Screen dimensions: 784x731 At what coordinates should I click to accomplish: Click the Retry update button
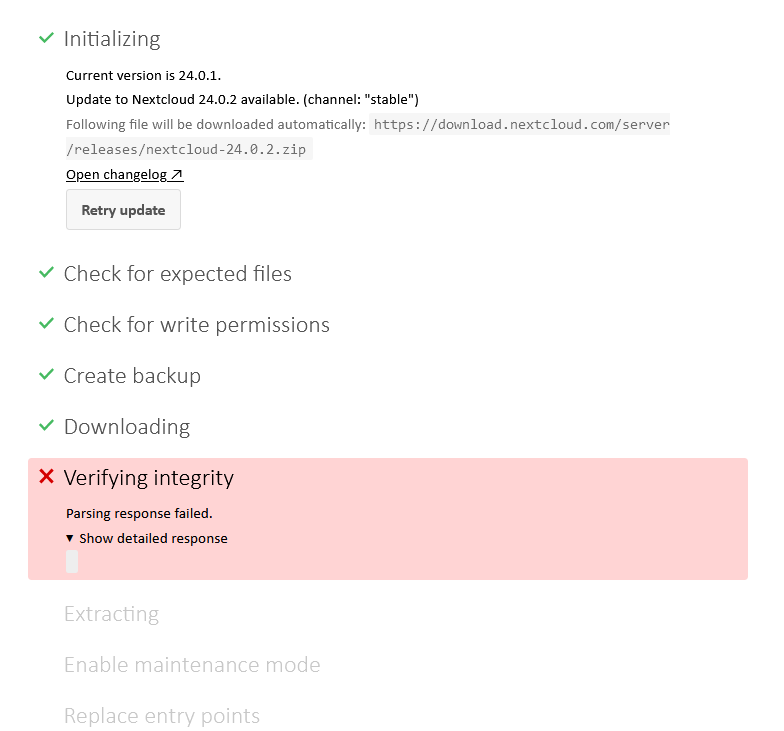(124, 210)
